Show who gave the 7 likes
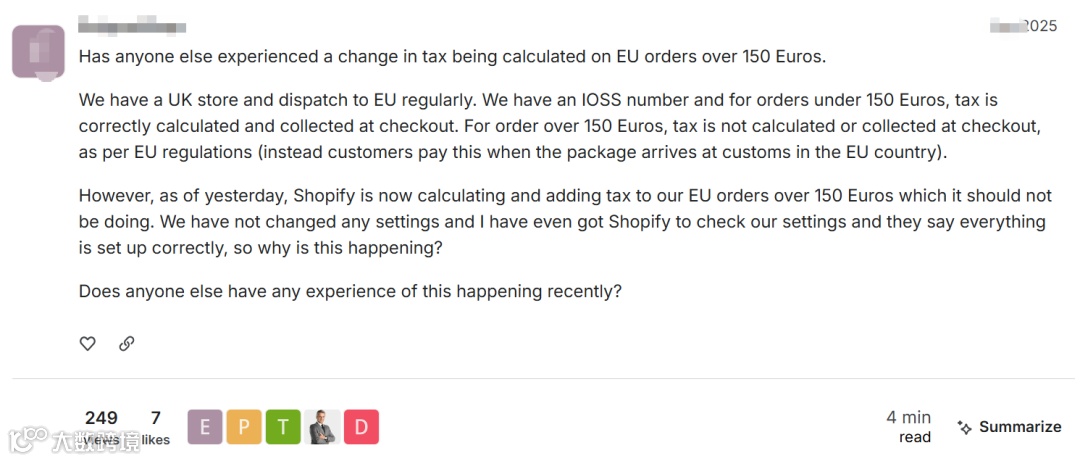The height and width of the screenshot is (461, 1080). click(155, 427)
